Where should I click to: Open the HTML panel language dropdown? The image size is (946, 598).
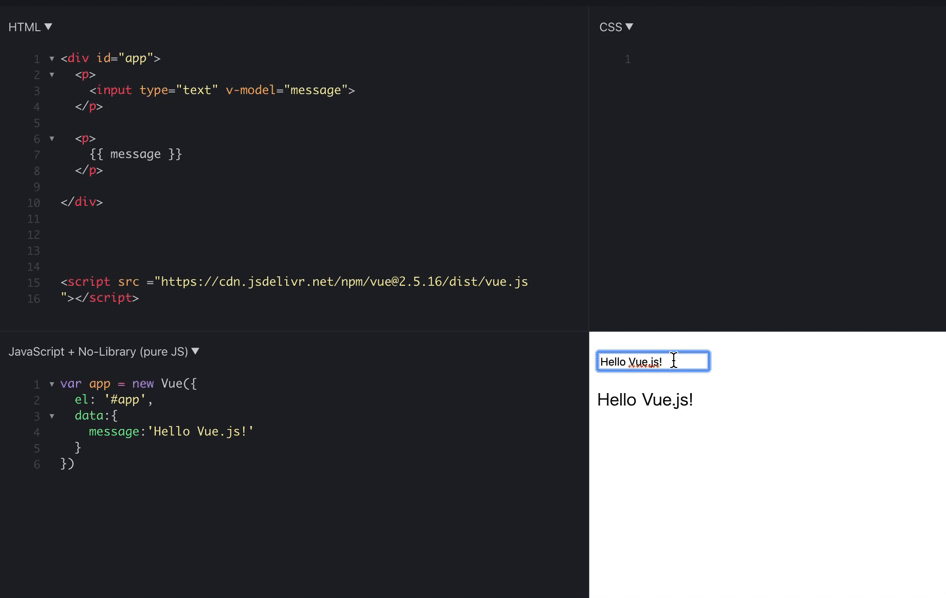(x=30, y=27)
